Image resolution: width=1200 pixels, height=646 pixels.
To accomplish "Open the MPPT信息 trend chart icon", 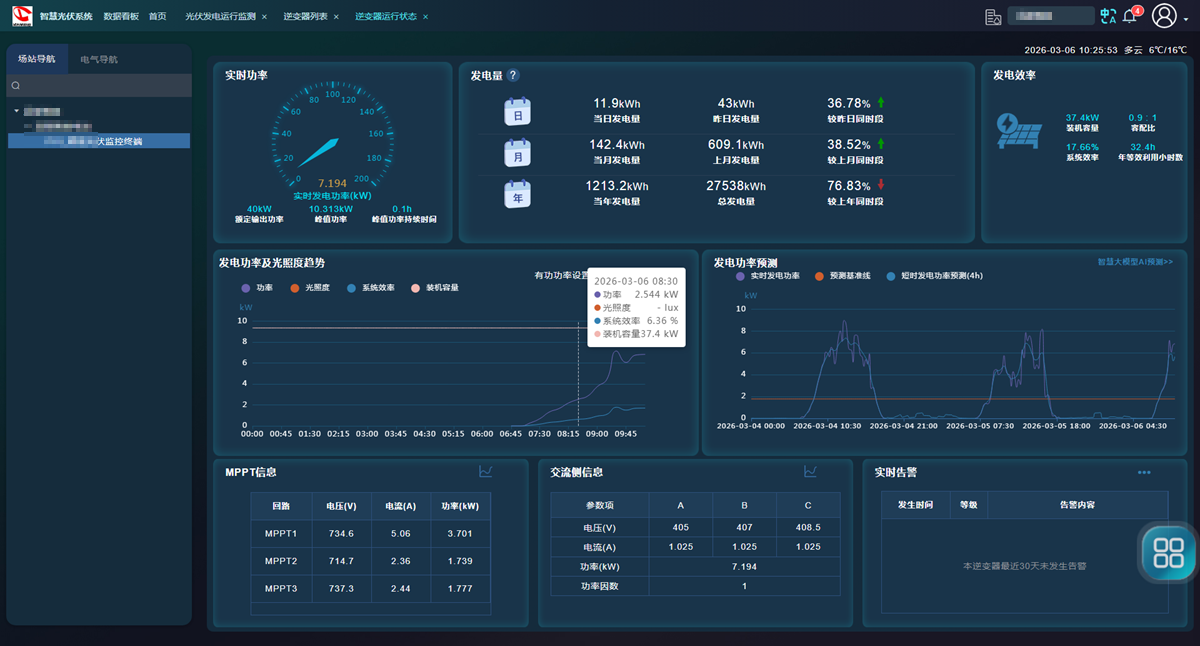I will 486,472.
